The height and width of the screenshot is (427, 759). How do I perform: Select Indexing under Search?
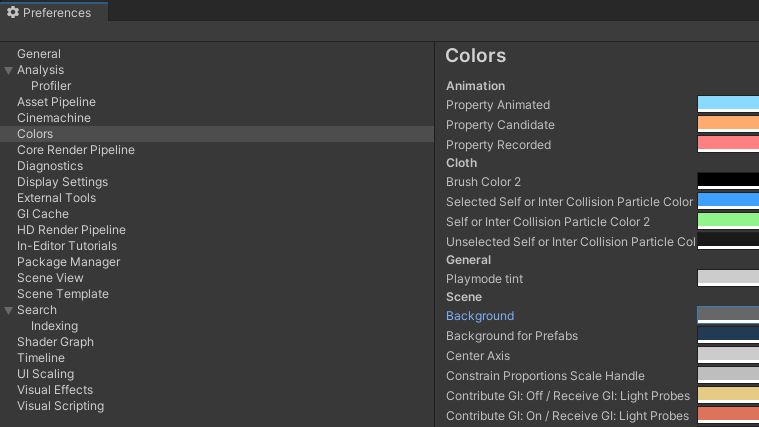click(x=54, y=326)
